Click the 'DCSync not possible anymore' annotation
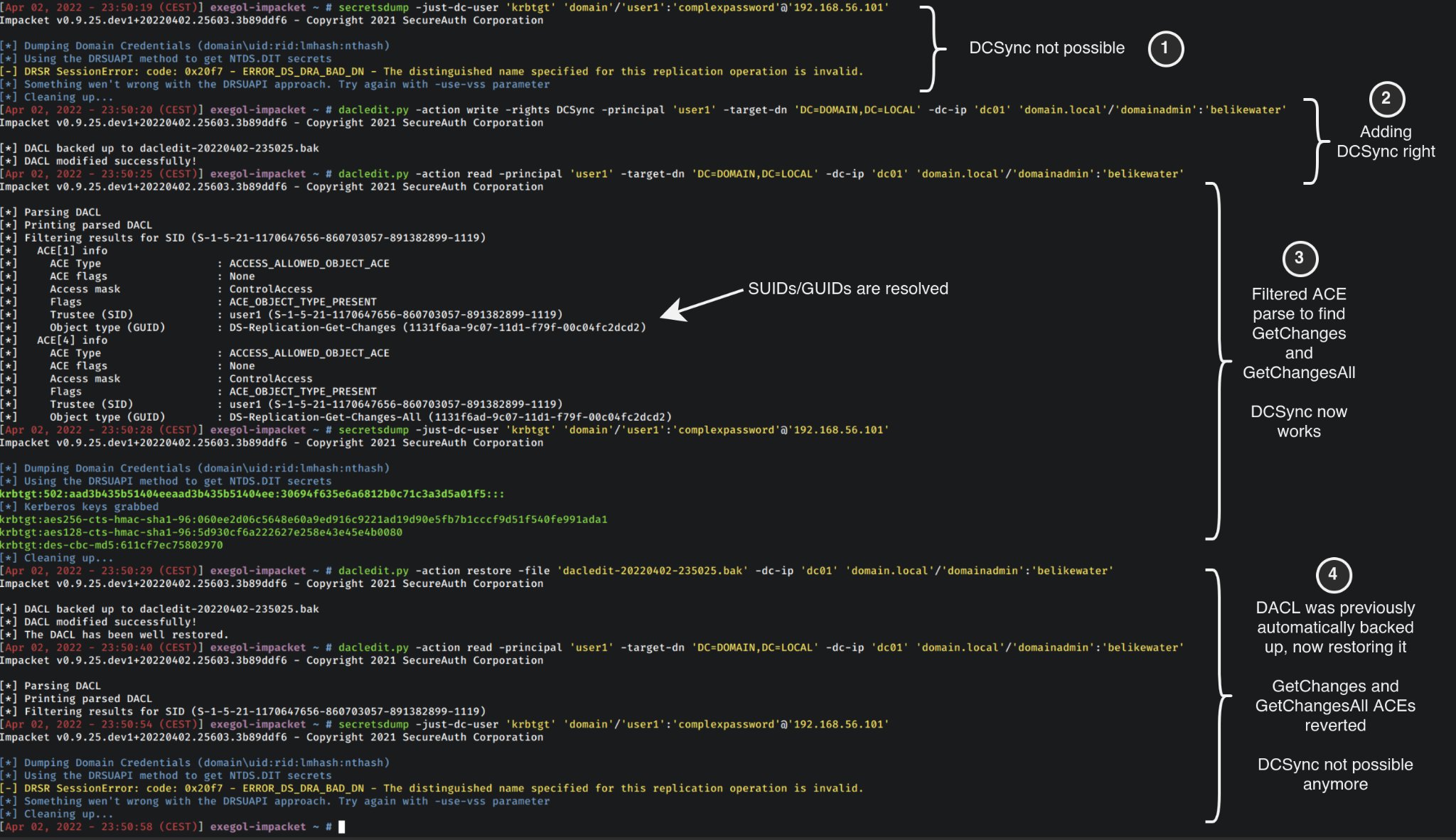This screenshot has width=1456, height=840. (1337, 775)
